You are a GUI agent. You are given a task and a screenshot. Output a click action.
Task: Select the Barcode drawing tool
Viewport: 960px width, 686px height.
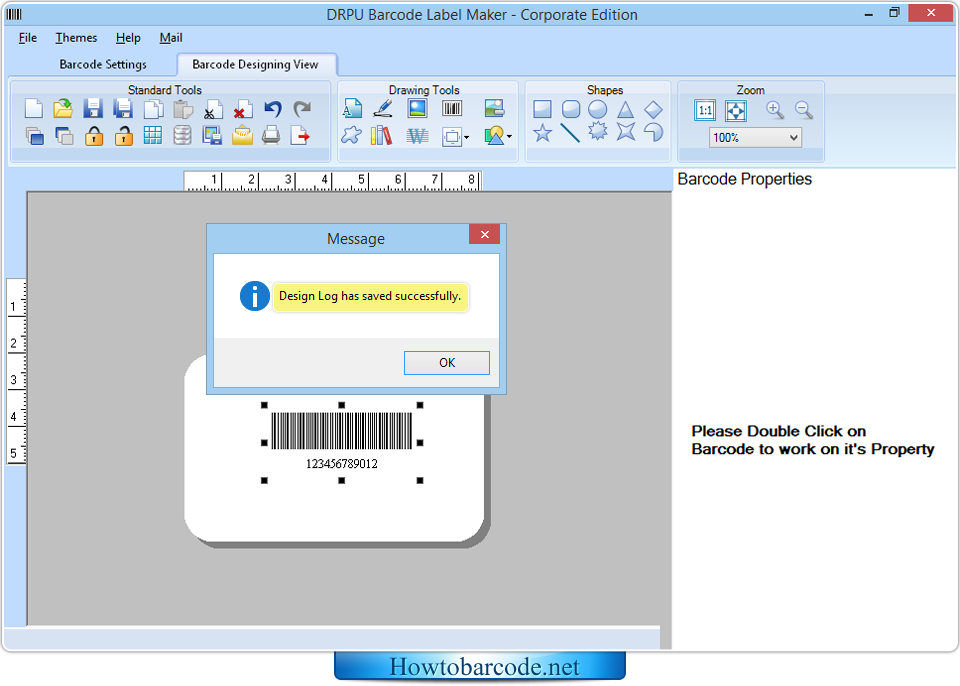coord(452,108)
